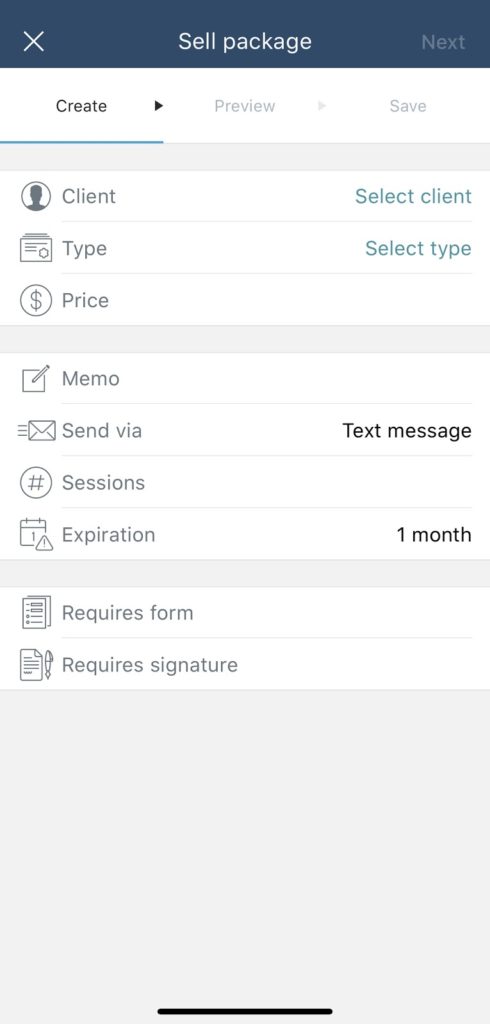
Task: Tap the Expiration calendar icon
Action: [x=36, y=534]
